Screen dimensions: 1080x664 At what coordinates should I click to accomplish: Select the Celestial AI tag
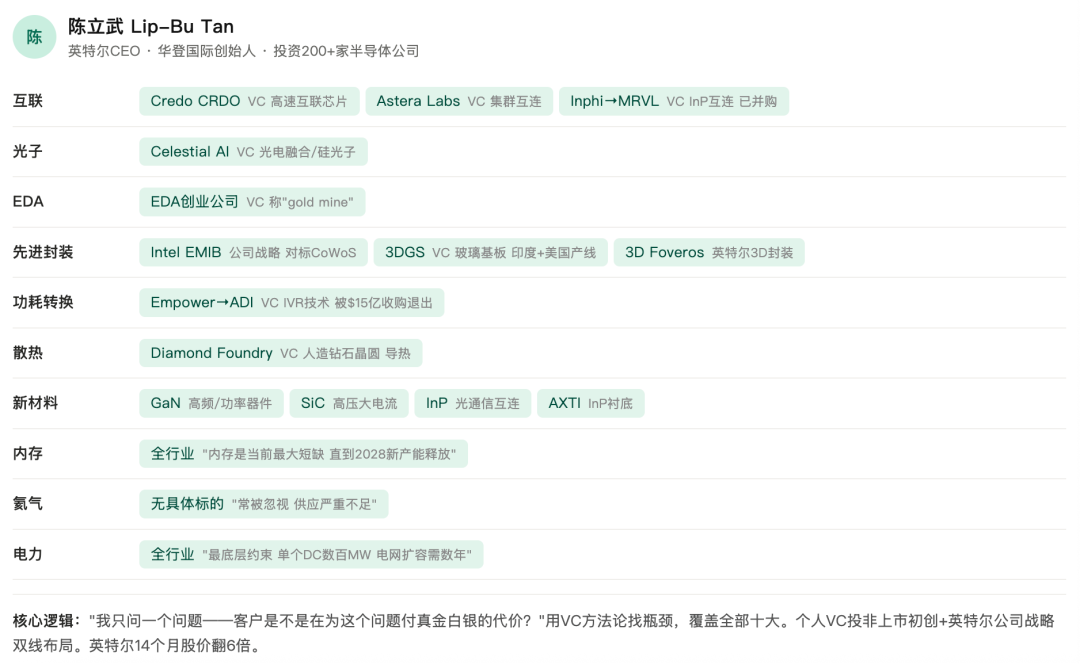tap(253, 152)
